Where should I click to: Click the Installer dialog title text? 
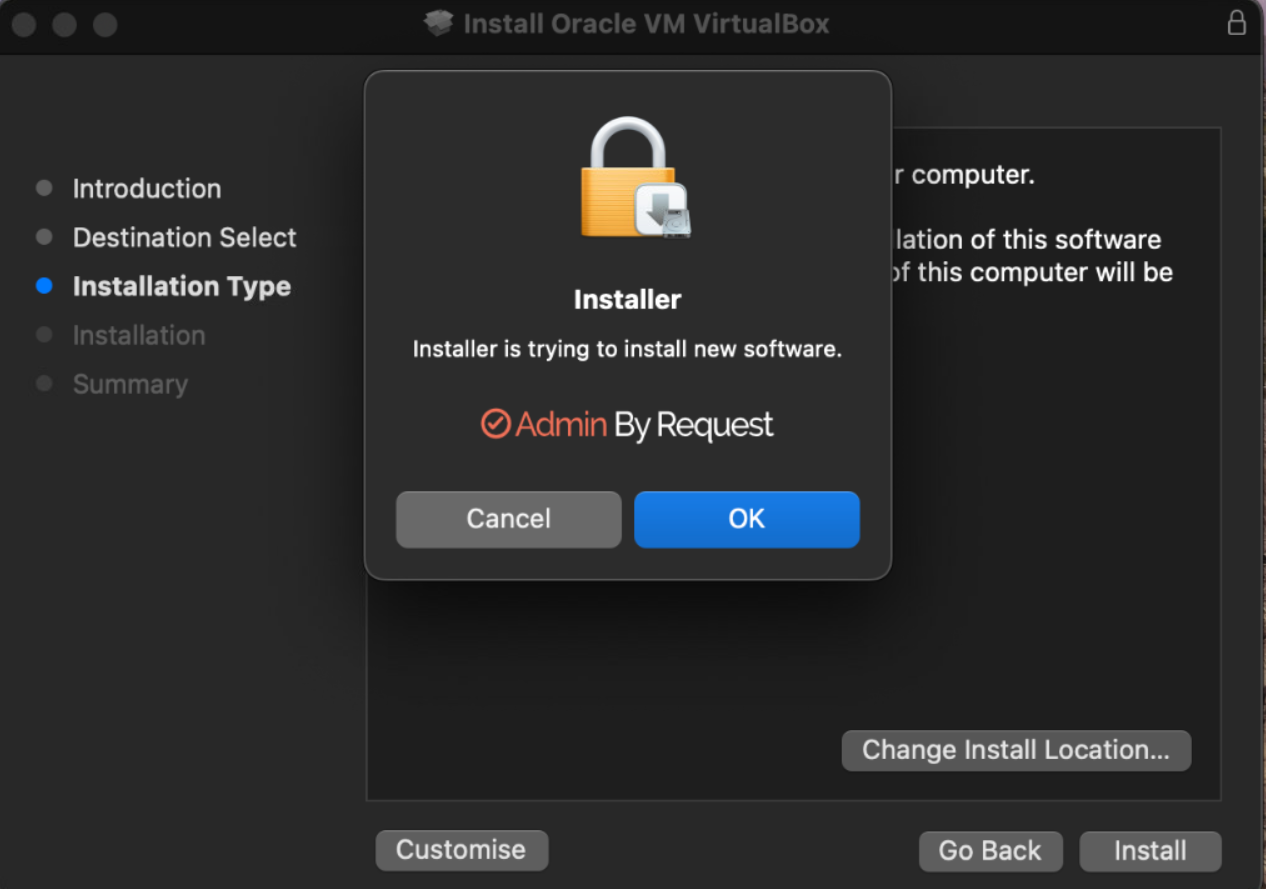pyautogui.click(x=627, y=300)
